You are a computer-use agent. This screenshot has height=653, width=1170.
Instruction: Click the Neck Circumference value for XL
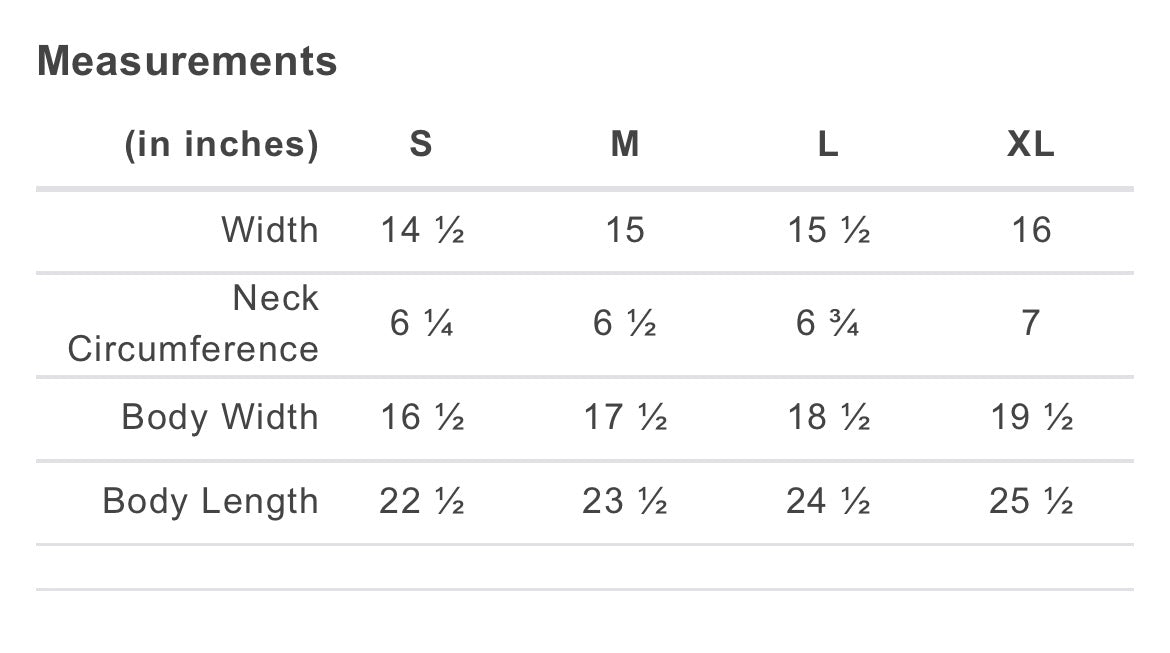1031,324
